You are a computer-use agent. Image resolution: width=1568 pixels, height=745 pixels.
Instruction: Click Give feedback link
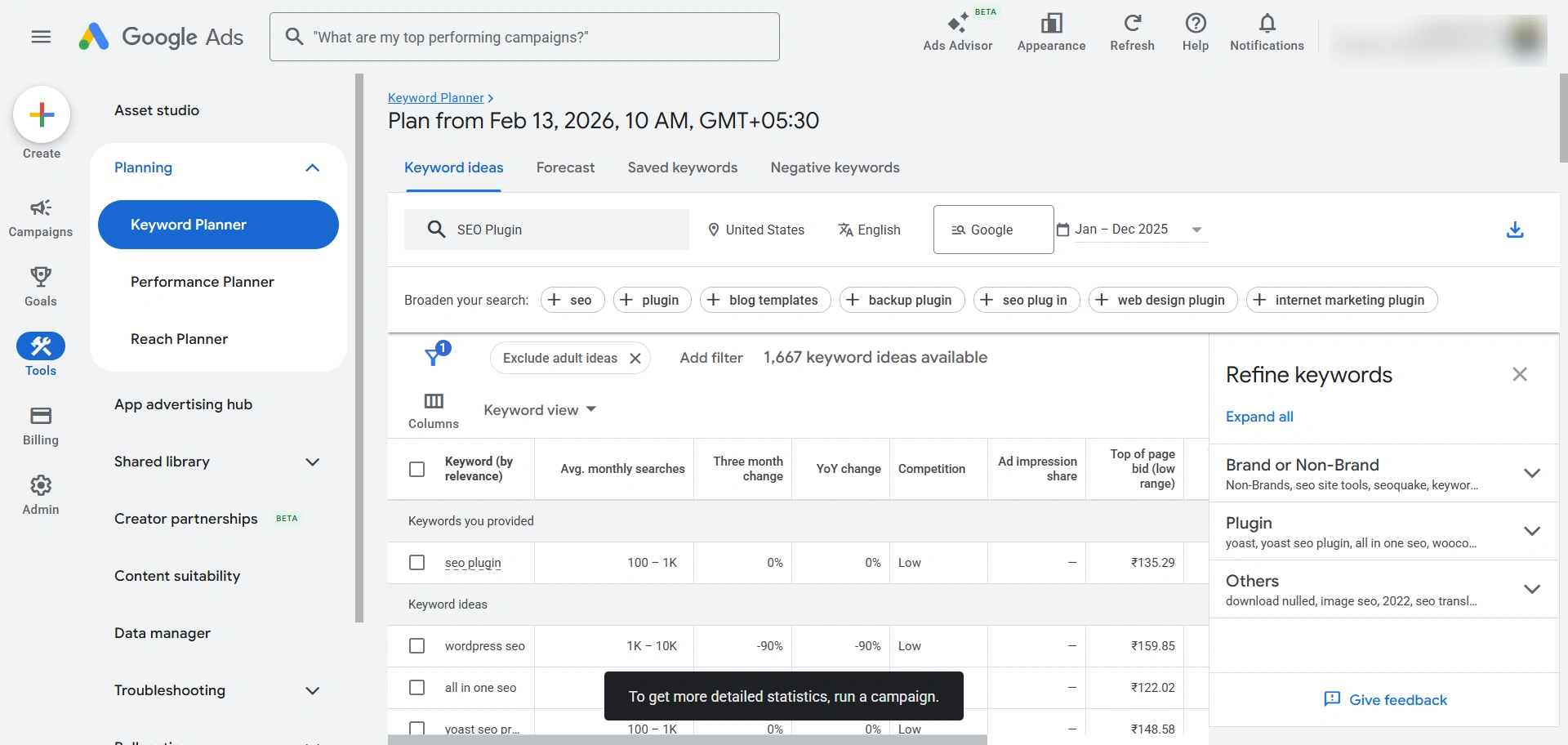tap(1385, 699)
